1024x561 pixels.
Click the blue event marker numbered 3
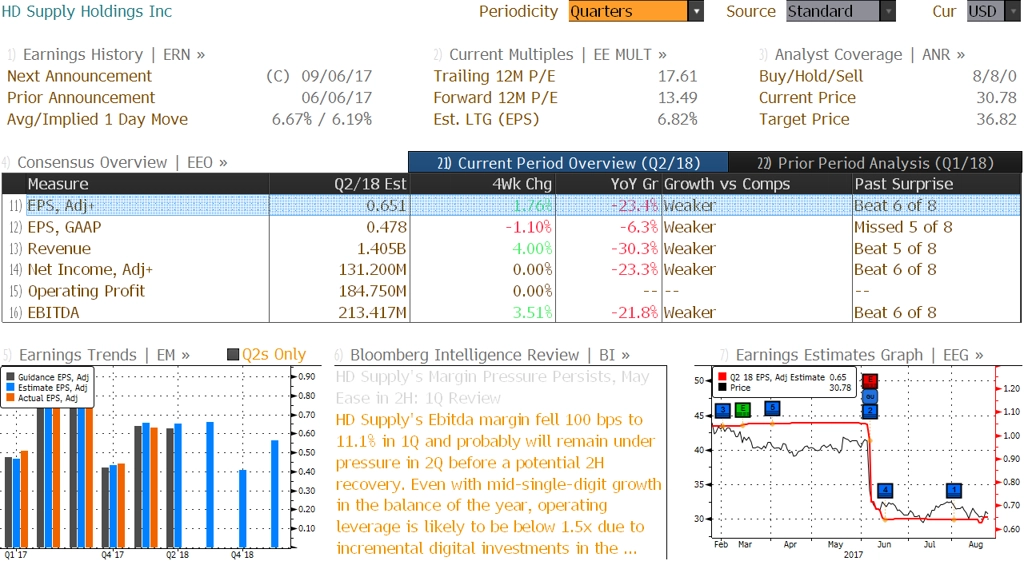pyautogui.click(x=723, y=410)
